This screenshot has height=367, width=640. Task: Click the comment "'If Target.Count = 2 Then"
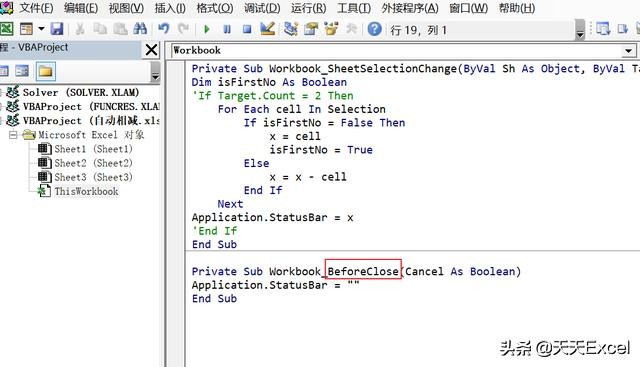tap(272, 96)
